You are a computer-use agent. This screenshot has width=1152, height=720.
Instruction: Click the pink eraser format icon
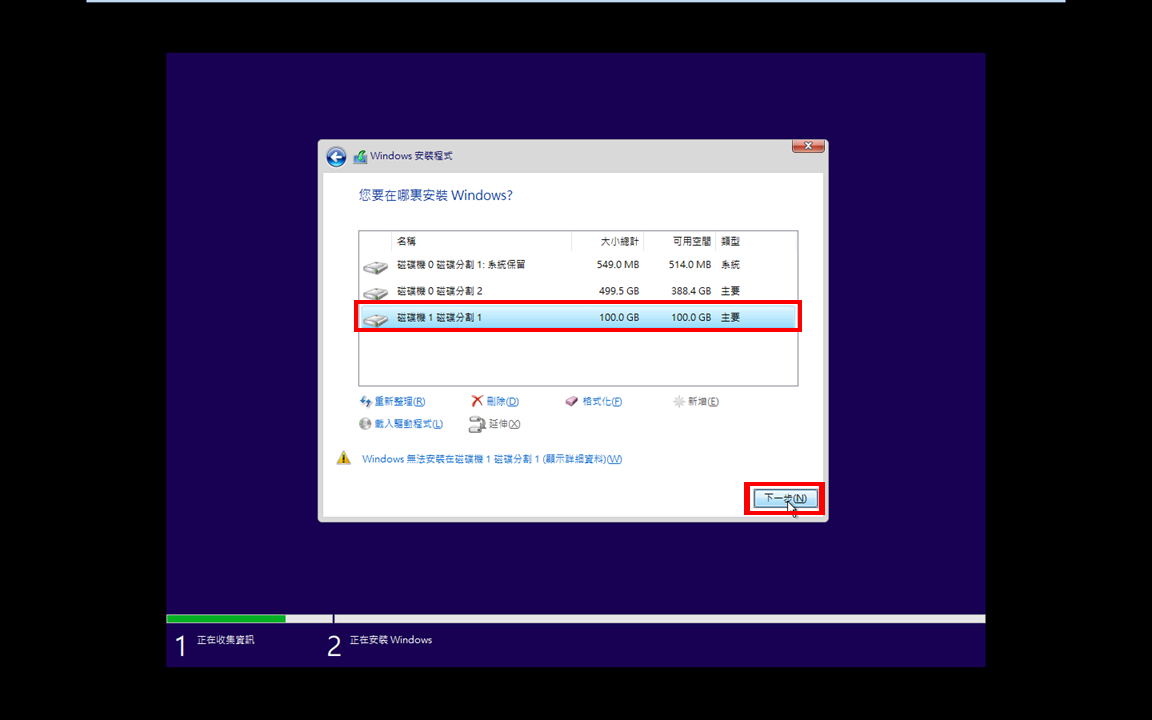pos(572,402)
